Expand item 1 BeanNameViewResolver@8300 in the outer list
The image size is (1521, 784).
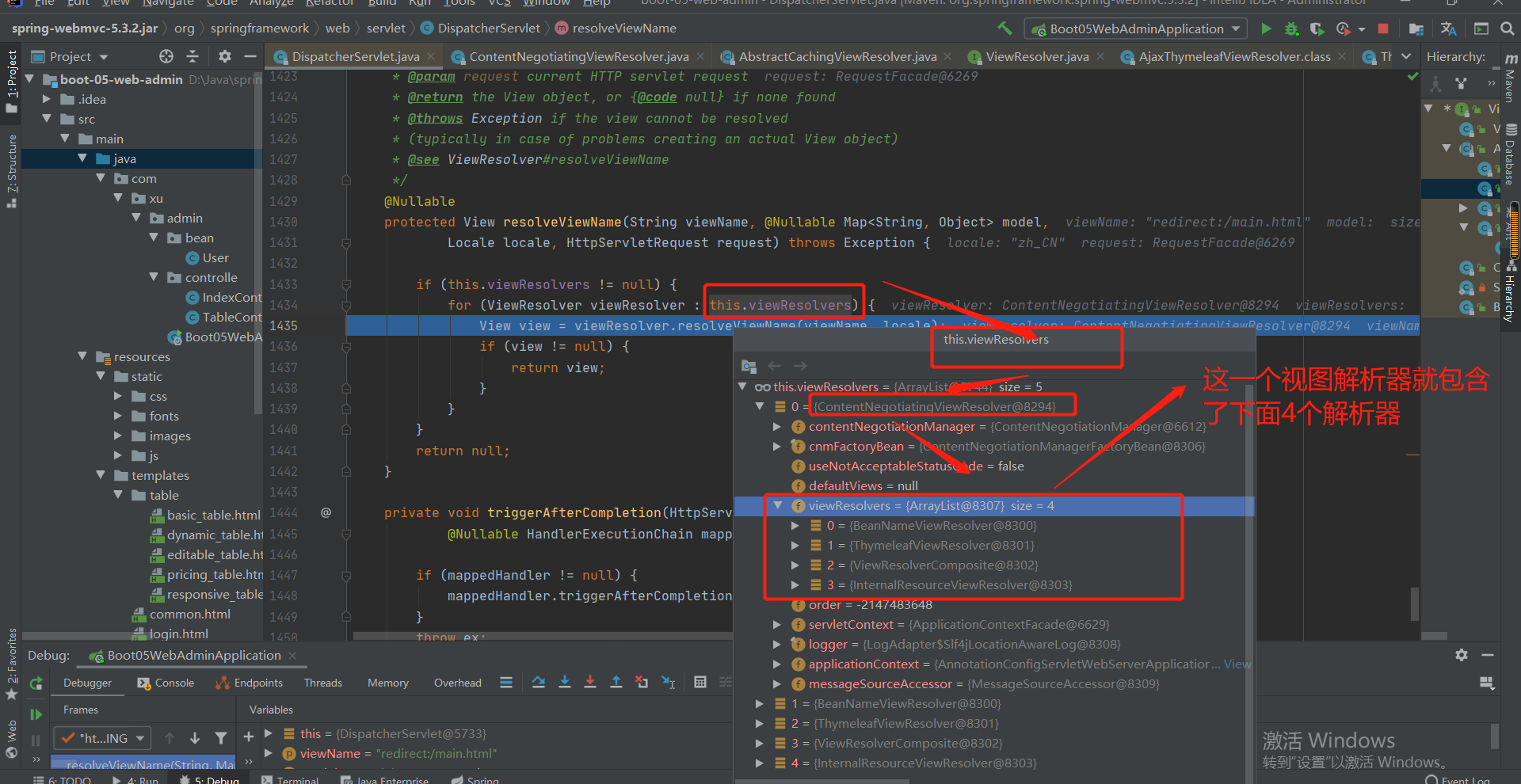(759, 703)
